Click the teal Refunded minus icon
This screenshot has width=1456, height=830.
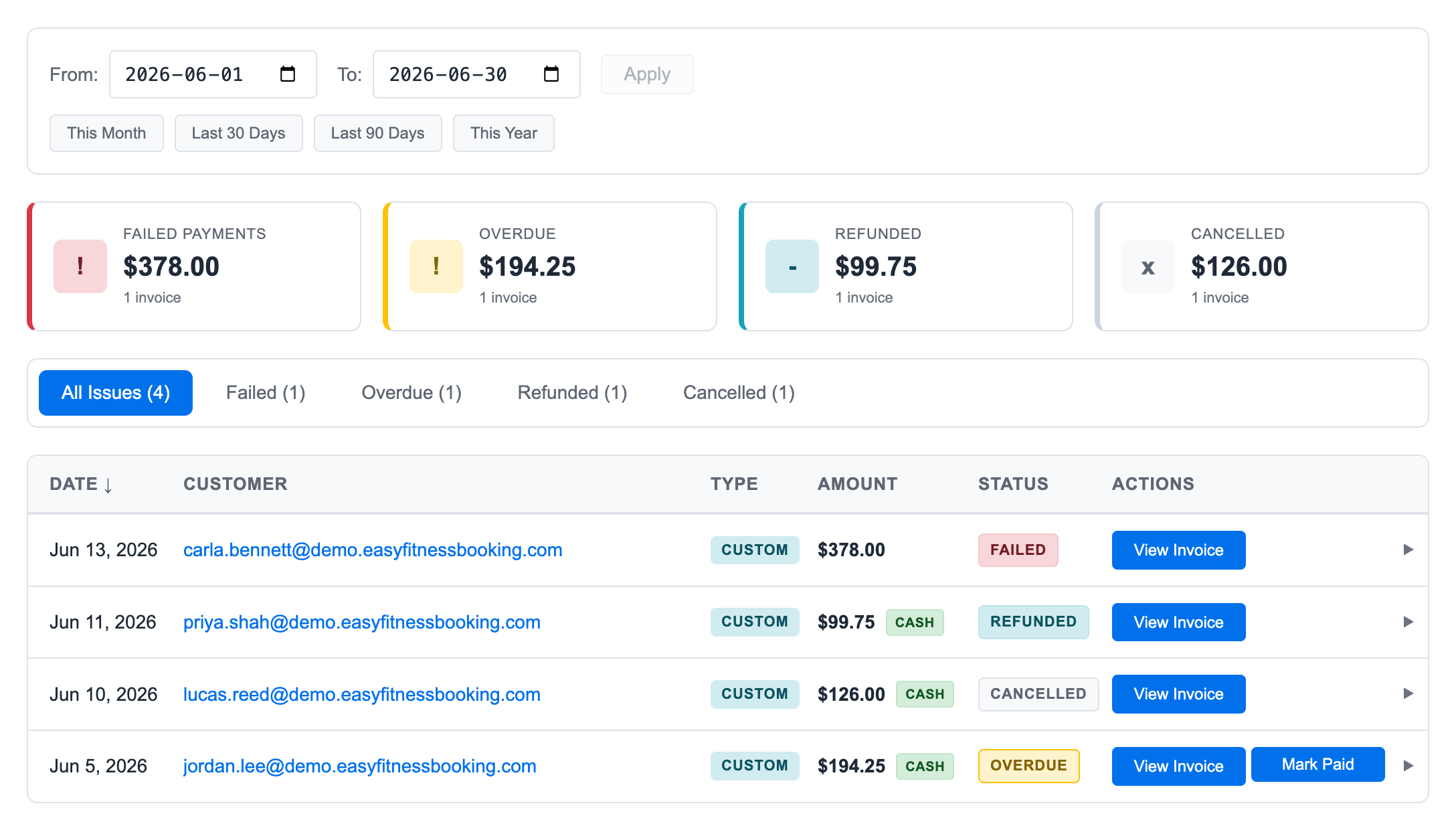792,266
